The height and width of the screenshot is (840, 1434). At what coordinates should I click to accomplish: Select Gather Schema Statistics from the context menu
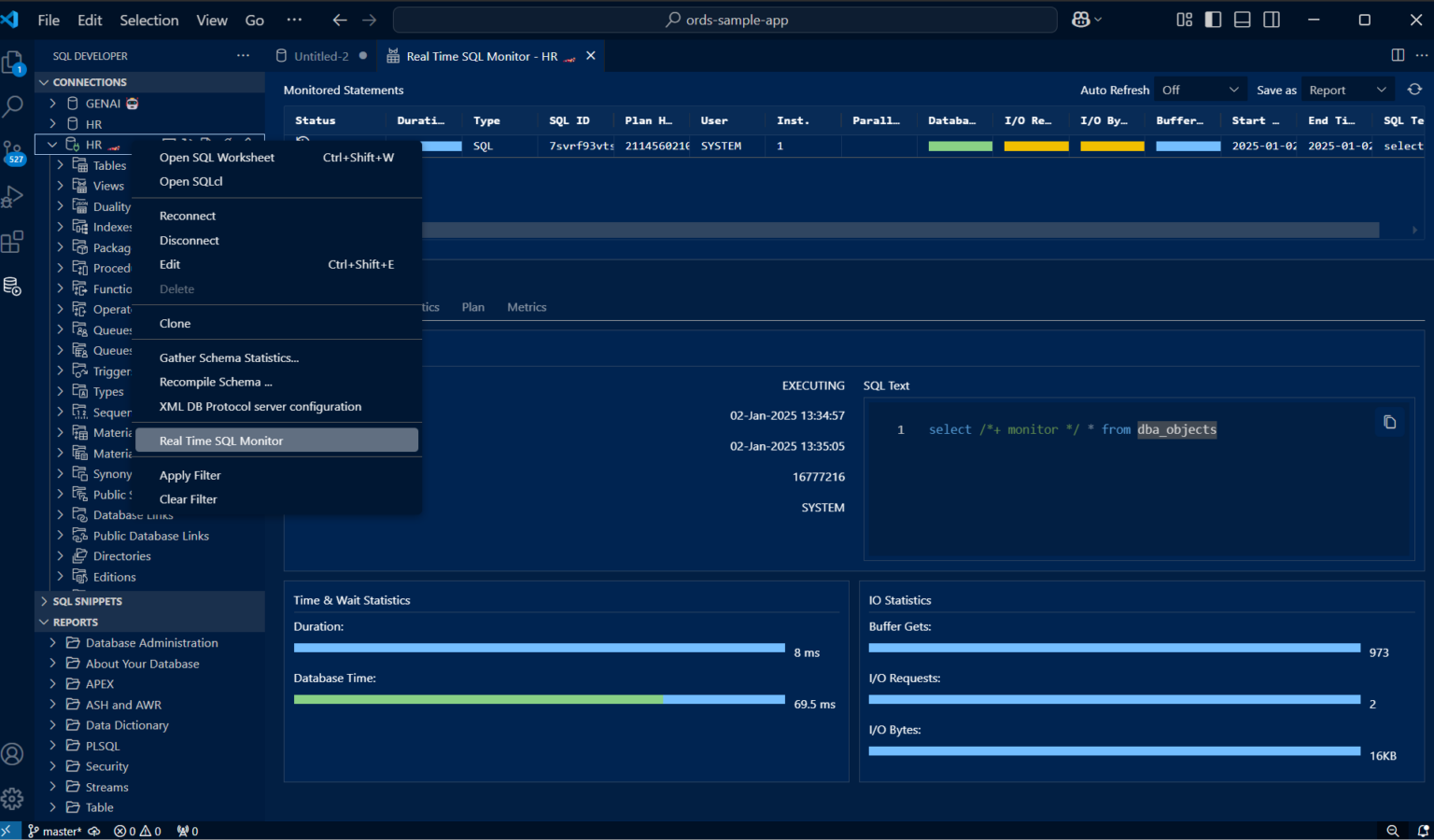pos(229,357)
